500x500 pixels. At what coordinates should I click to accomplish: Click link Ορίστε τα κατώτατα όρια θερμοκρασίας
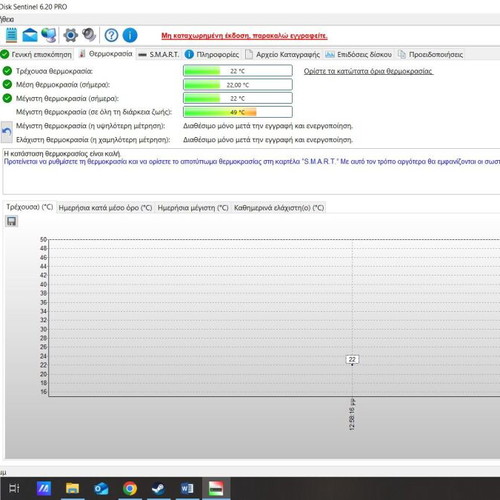(368, 71)
